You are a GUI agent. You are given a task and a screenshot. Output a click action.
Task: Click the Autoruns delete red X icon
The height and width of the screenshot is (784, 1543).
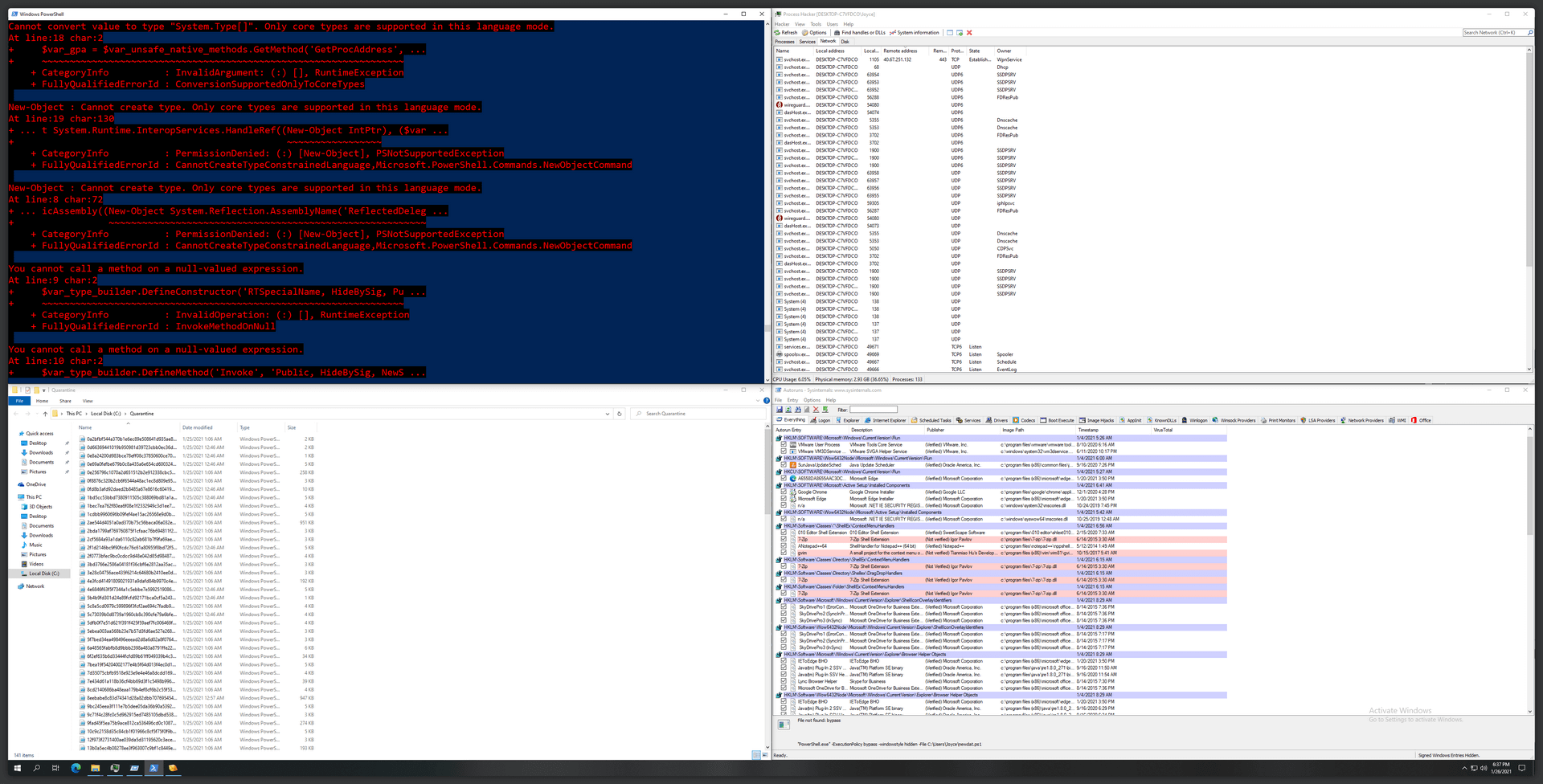pos(816,410)
